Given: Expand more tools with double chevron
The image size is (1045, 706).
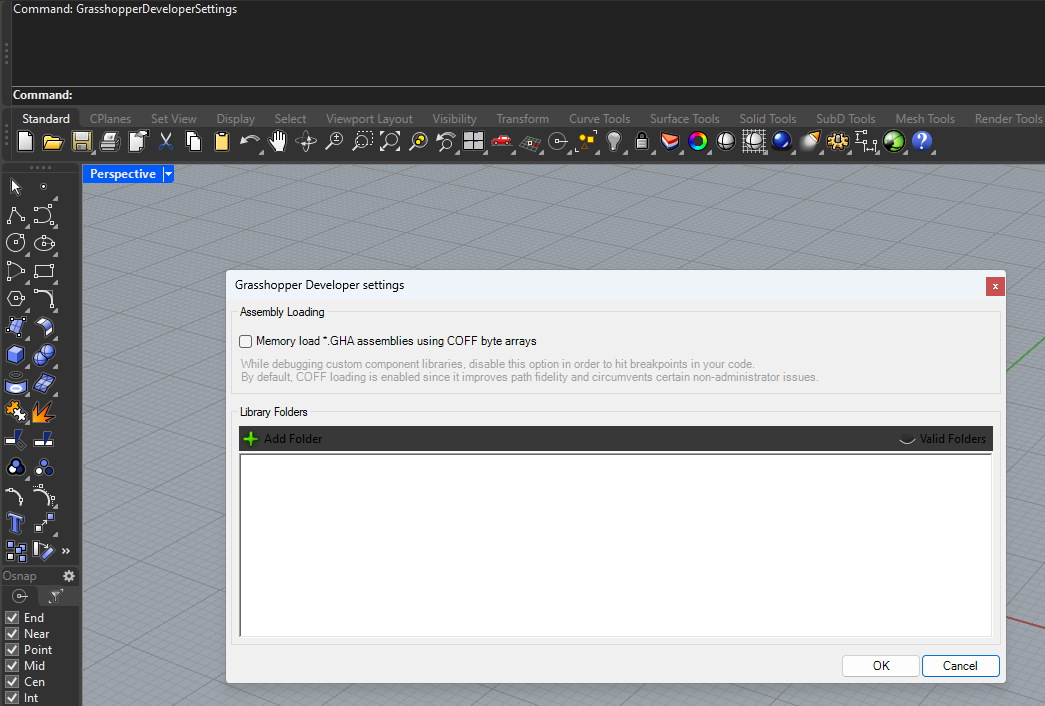Looking at the screenshot, I should pyautogui.click(x=66, y=551).
